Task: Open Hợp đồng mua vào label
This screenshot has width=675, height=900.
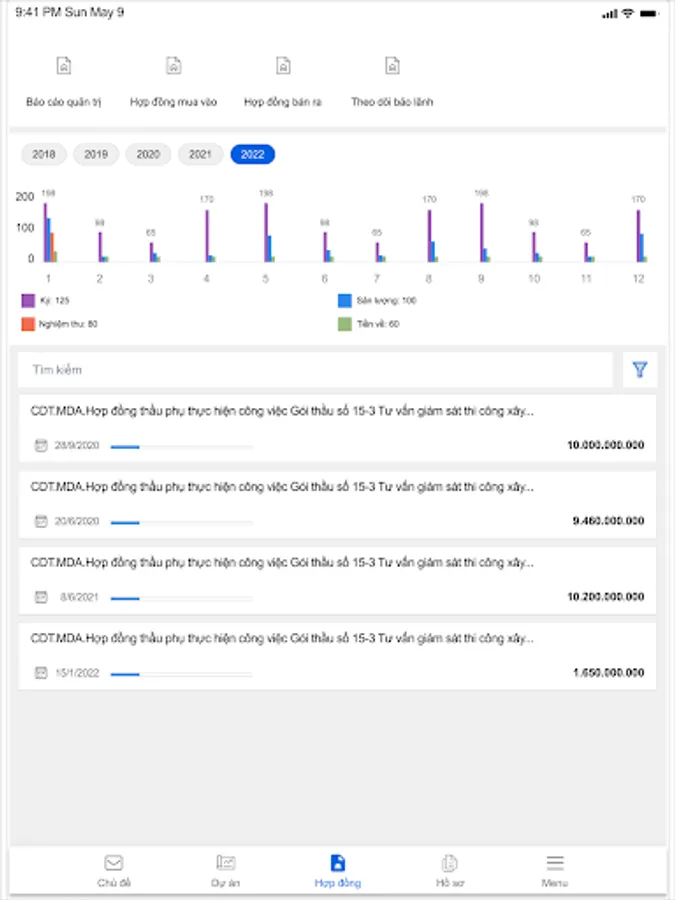Action: [x=173, y=102]
